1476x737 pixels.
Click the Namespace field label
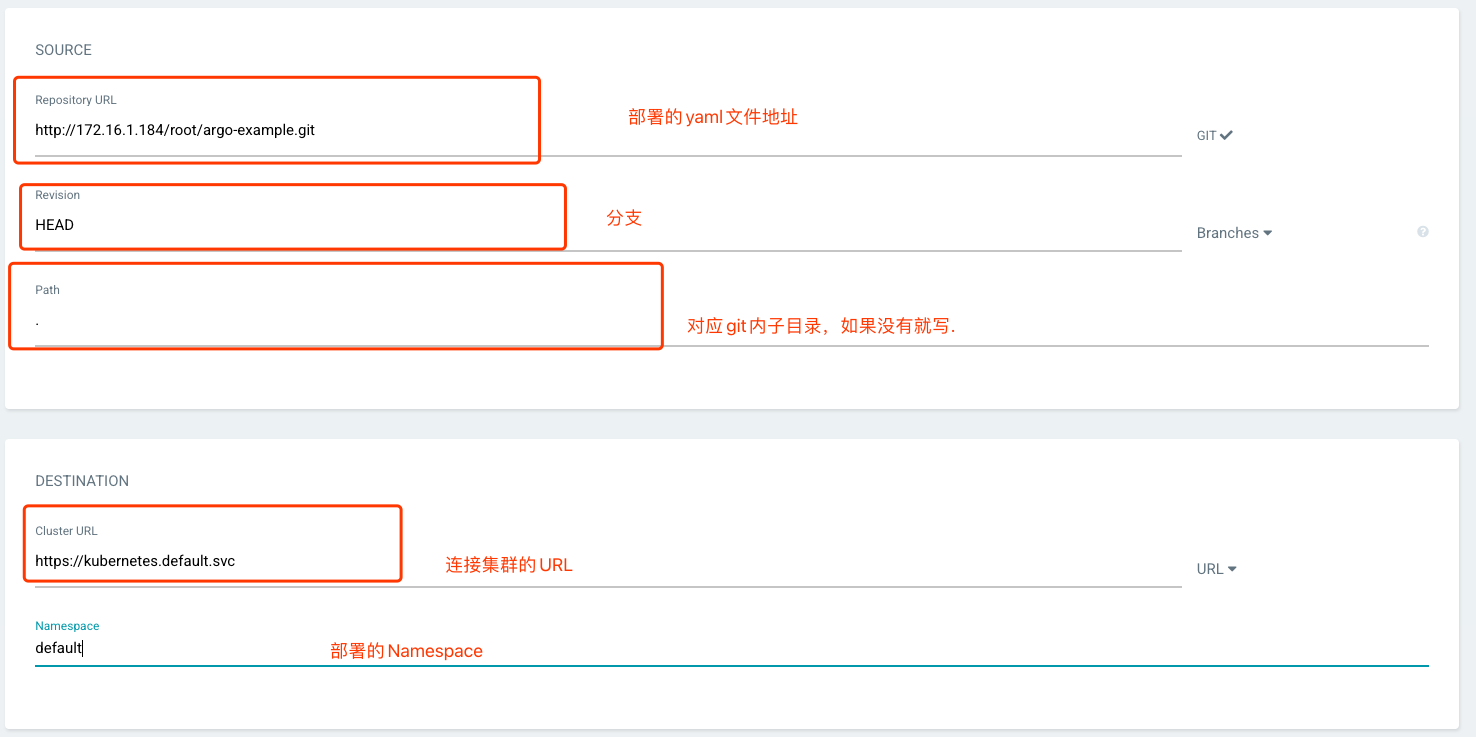pos(67,626)
